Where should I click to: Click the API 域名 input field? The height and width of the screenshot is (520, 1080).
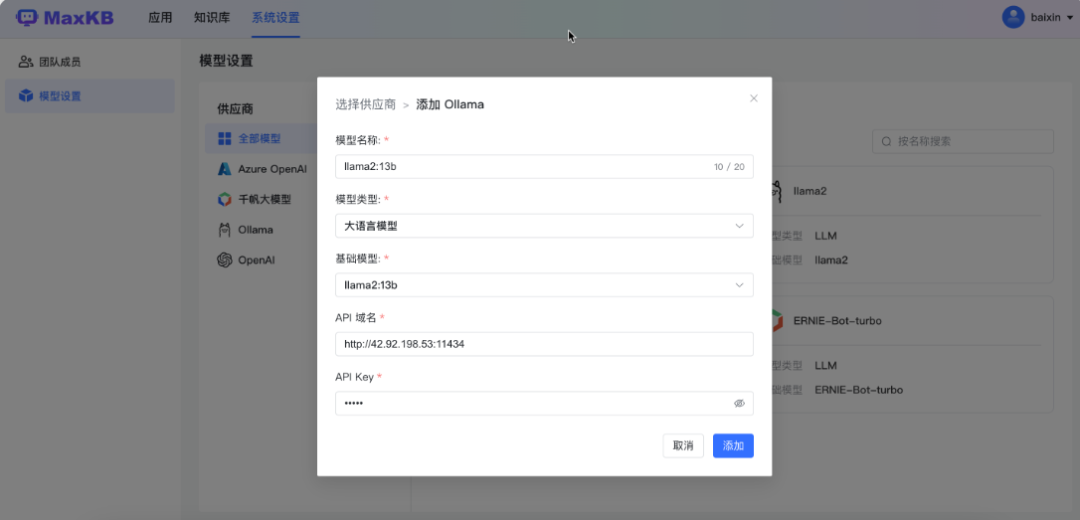(x=544, y=344)
